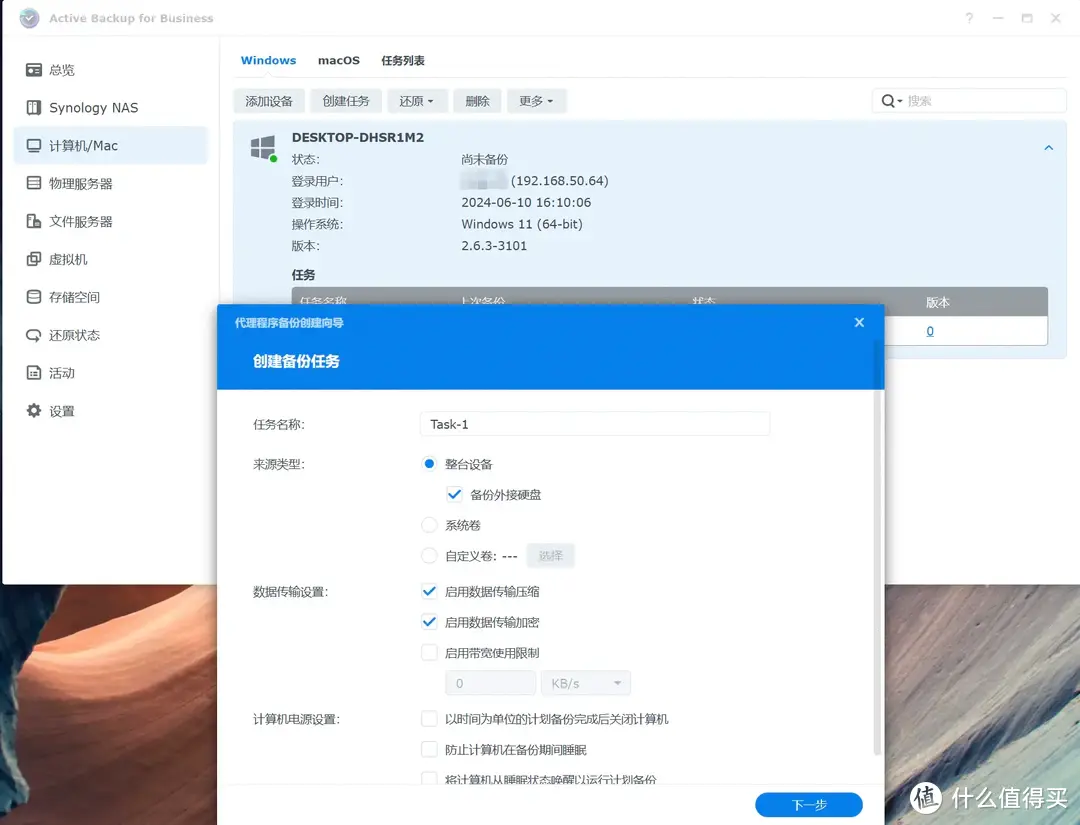Image resolution: width=1080 pixels, height=825 pixels.
Task: Open the KB/s unit dropdown
Action: click(585, 682)
